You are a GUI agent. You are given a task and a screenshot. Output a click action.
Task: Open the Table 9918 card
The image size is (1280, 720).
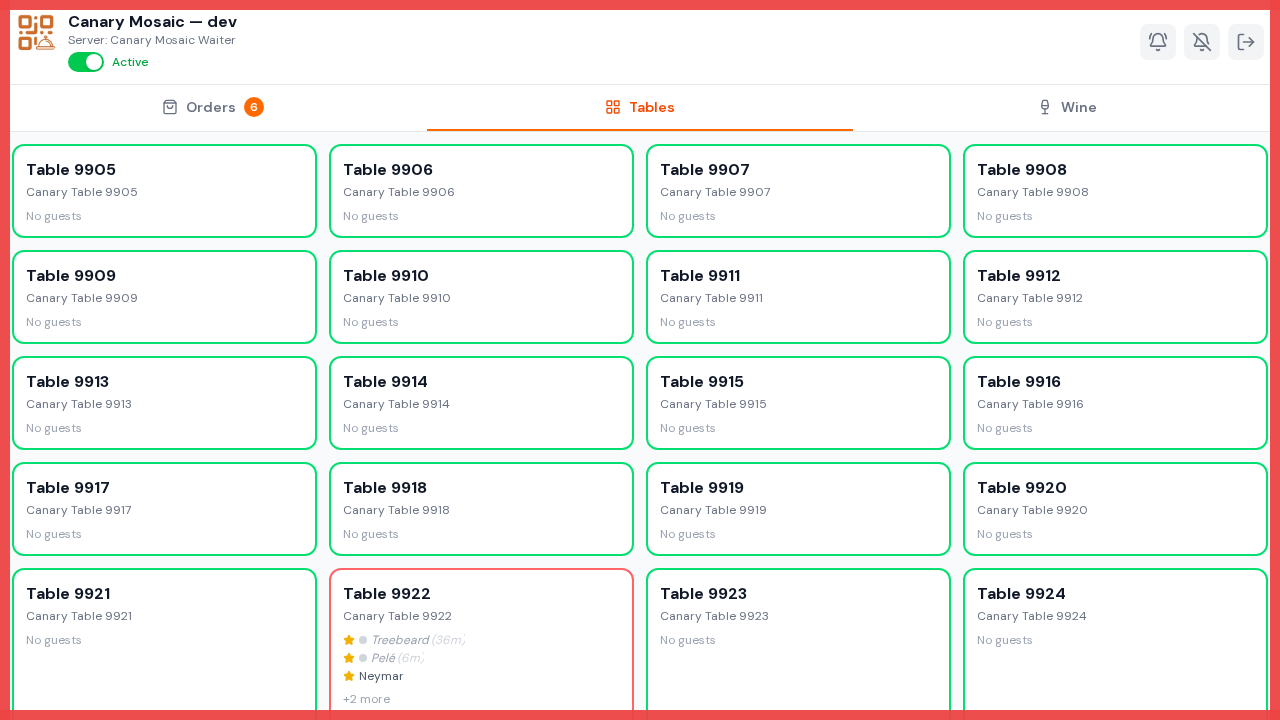coord(481,509)
